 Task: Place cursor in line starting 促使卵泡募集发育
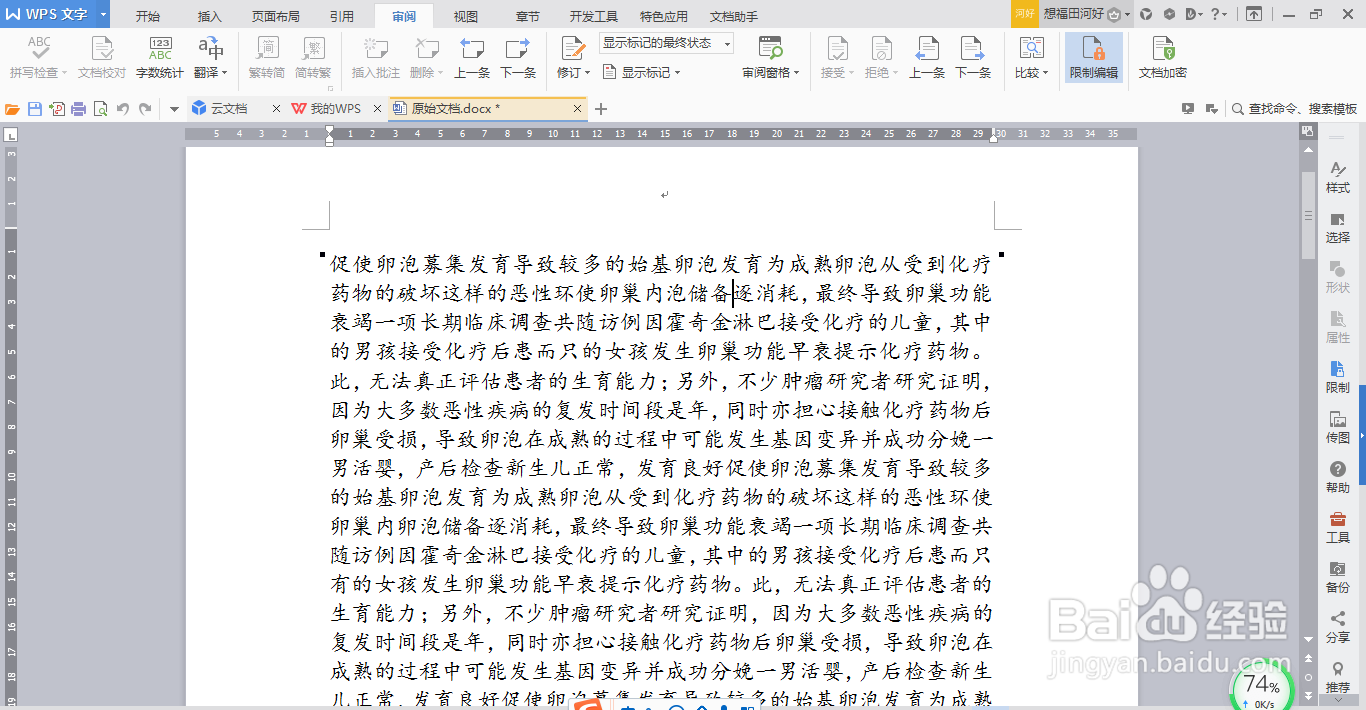(x=660, y=264)
